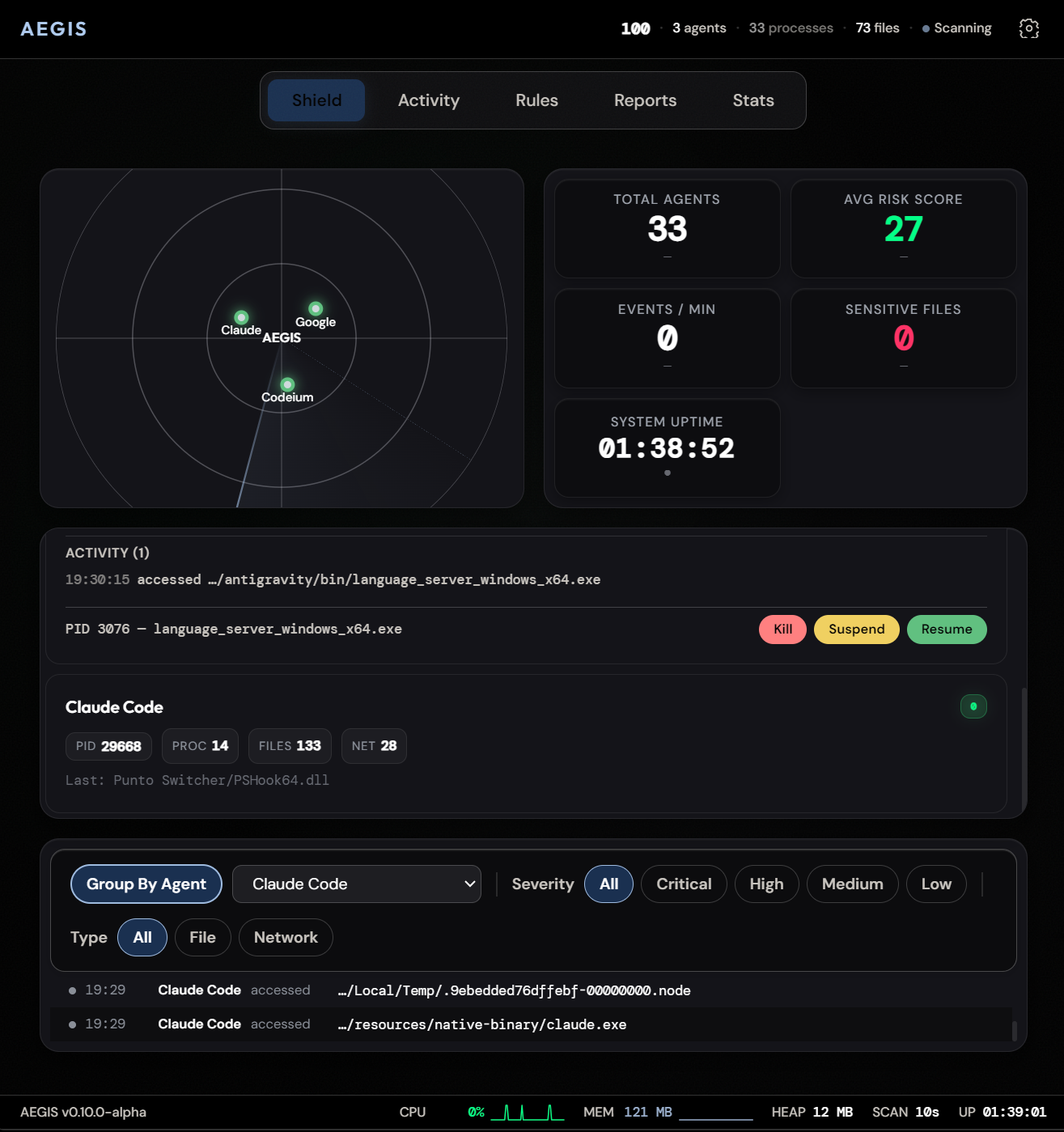
Task: Open the Claude Code agent dropdown
Action: pyautogui.click(x=357, y=884)
